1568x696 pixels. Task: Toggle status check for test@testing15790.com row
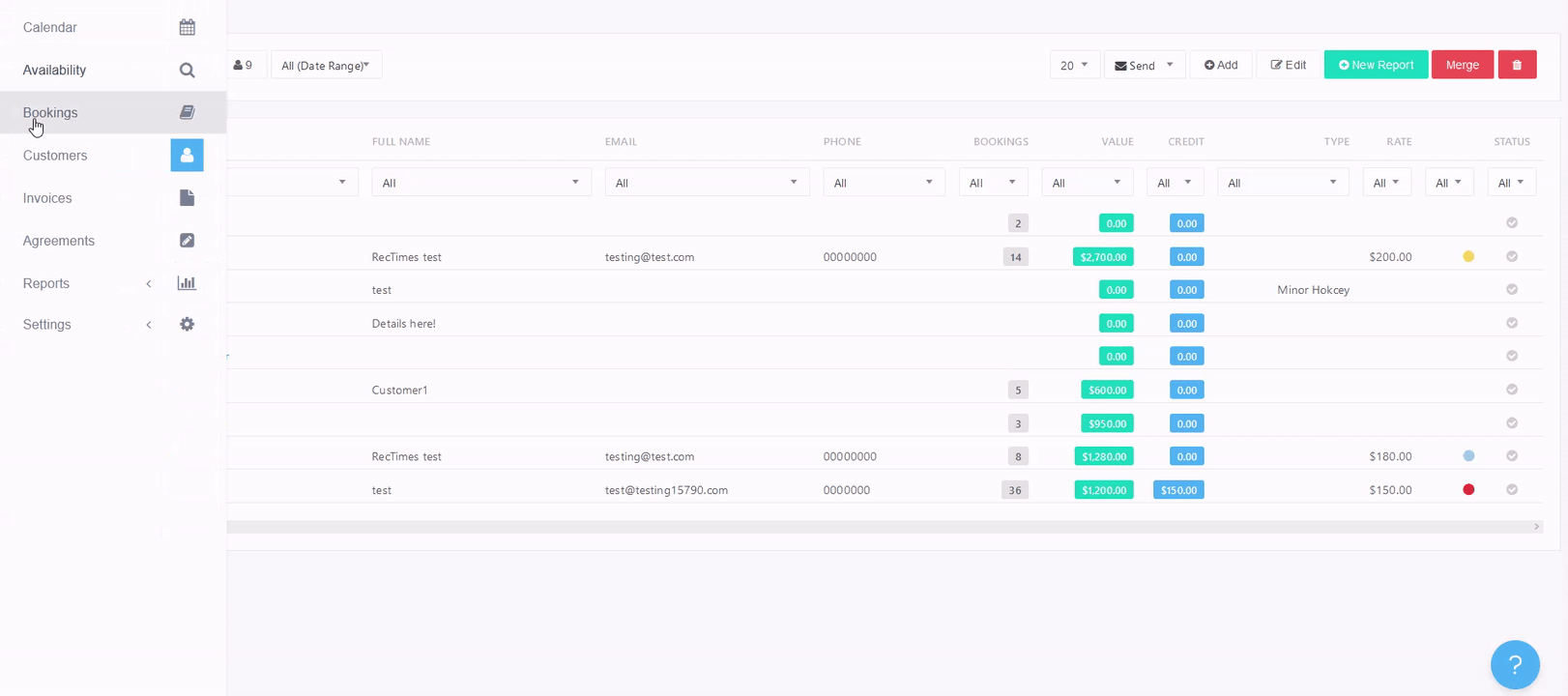(1512, 490)
